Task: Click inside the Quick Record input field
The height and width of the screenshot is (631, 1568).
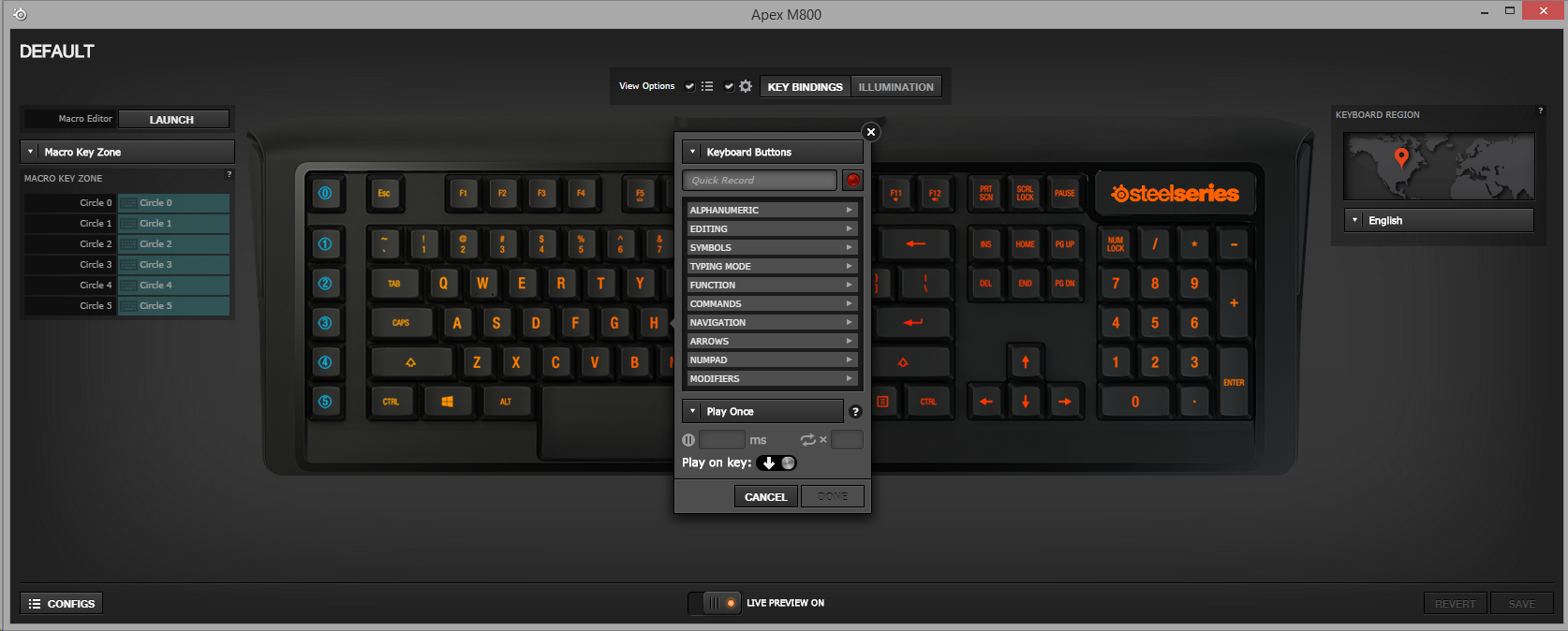Action: [759, 181]
